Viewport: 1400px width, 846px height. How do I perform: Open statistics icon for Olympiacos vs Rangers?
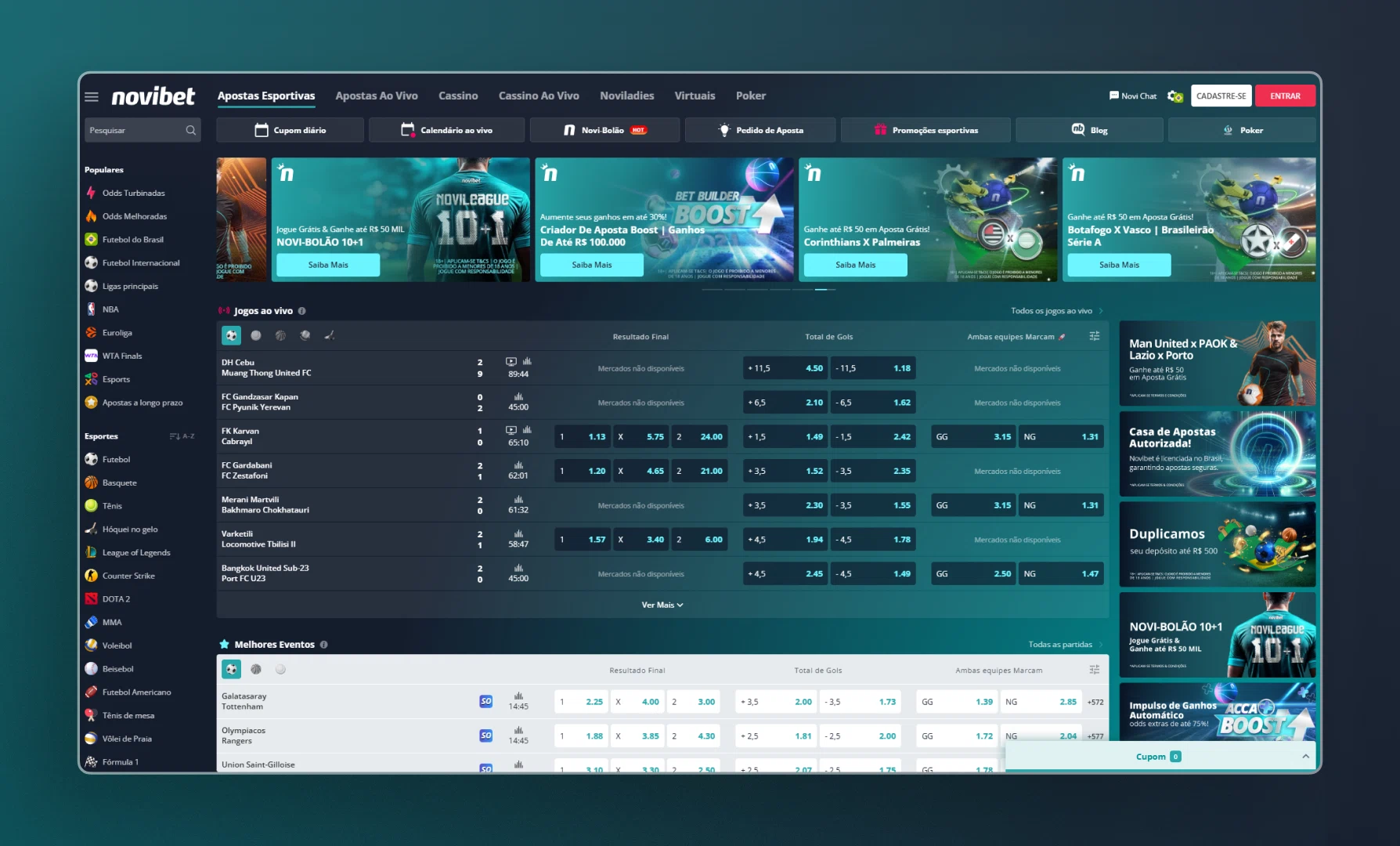tap(518, 730)
